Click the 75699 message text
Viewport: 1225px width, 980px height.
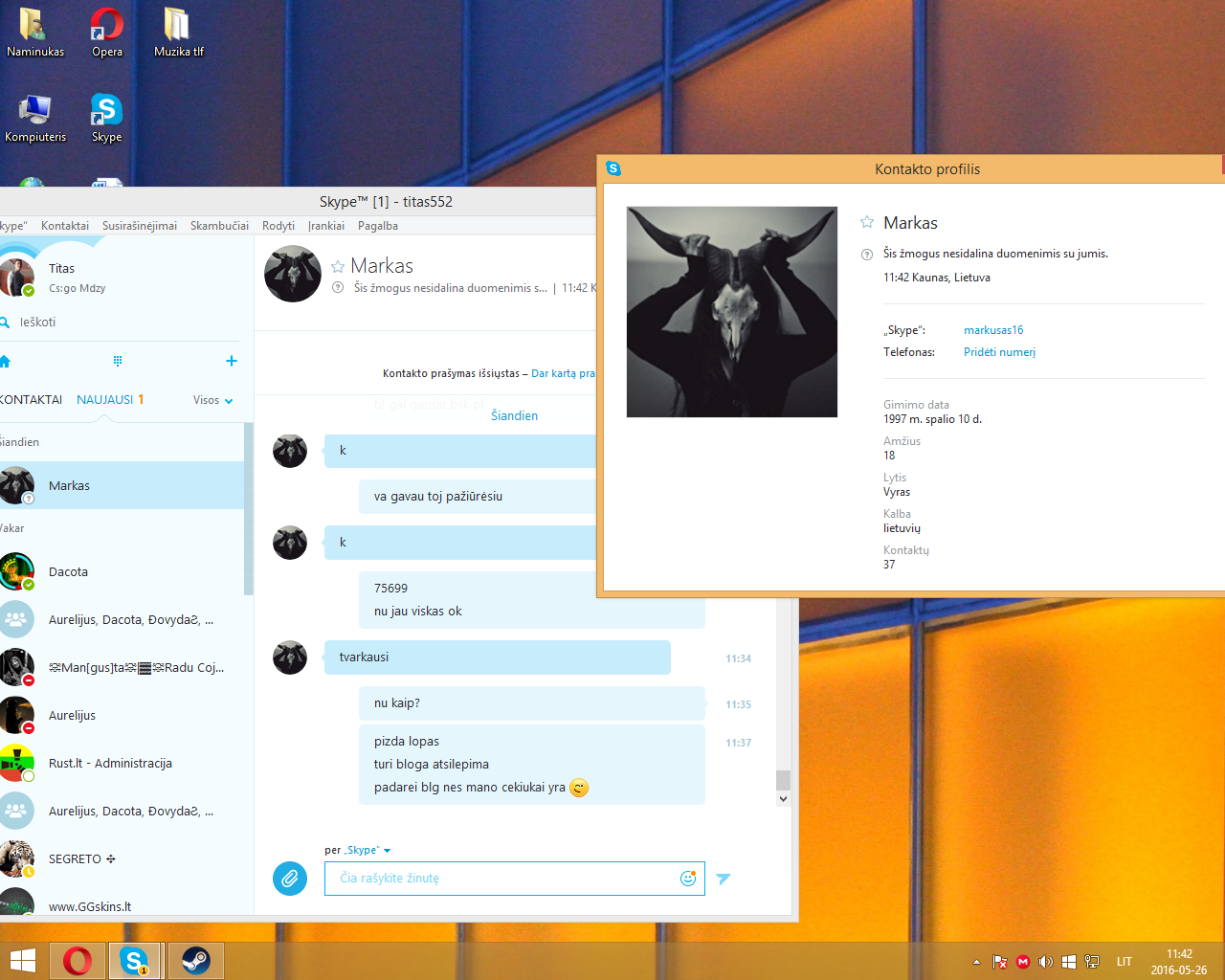[x=390, y=589]
